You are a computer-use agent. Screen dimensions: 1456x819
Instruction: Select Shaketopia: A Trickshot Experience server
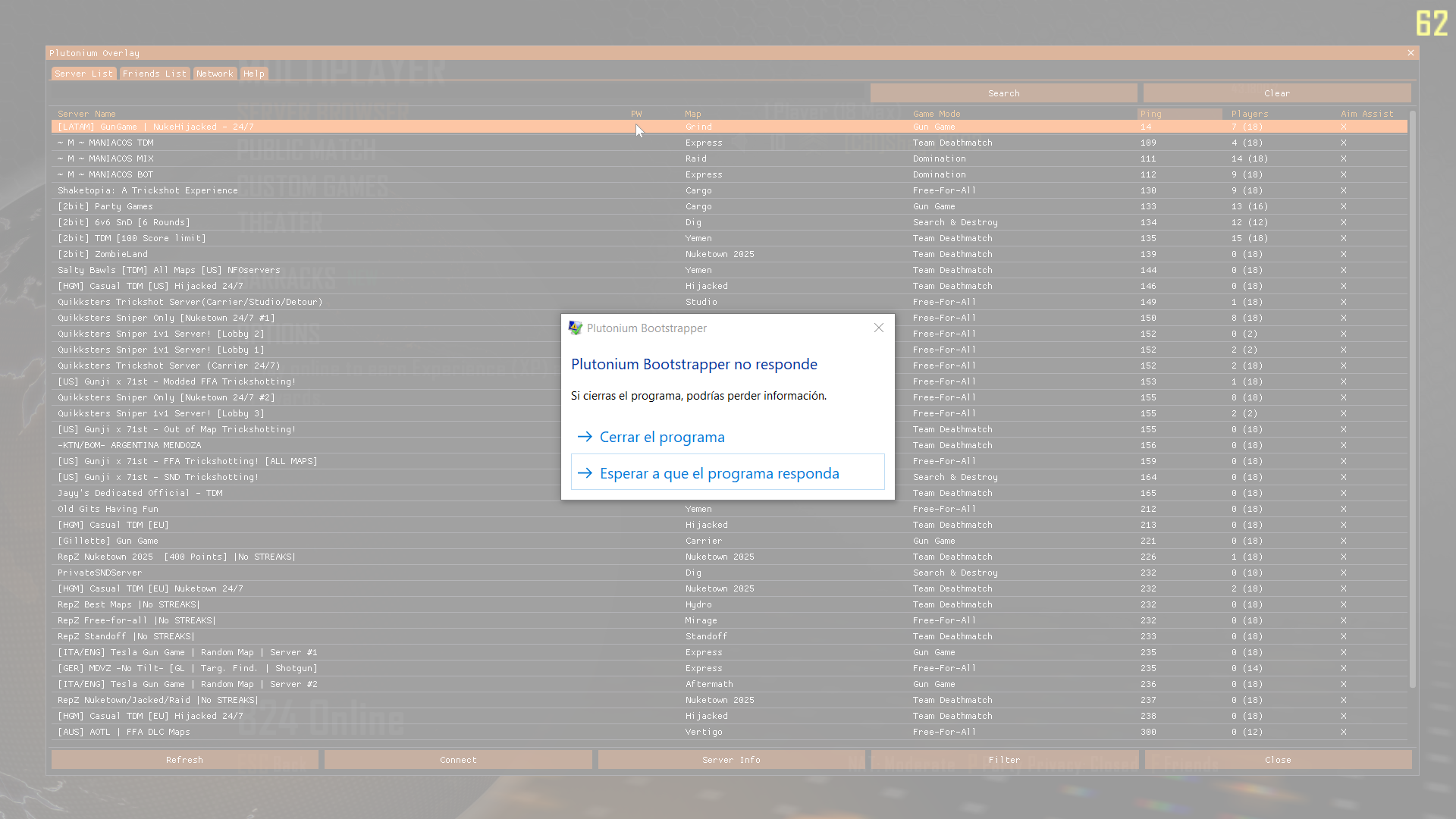(x=729, y=190)
